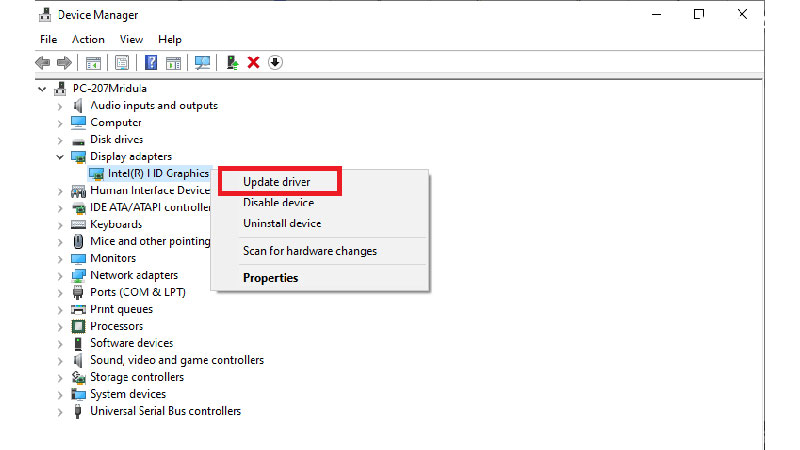This screenshot has height=450, width=800.
Task: Click the red X Uninstall device icon
Action: click(254, 63)
